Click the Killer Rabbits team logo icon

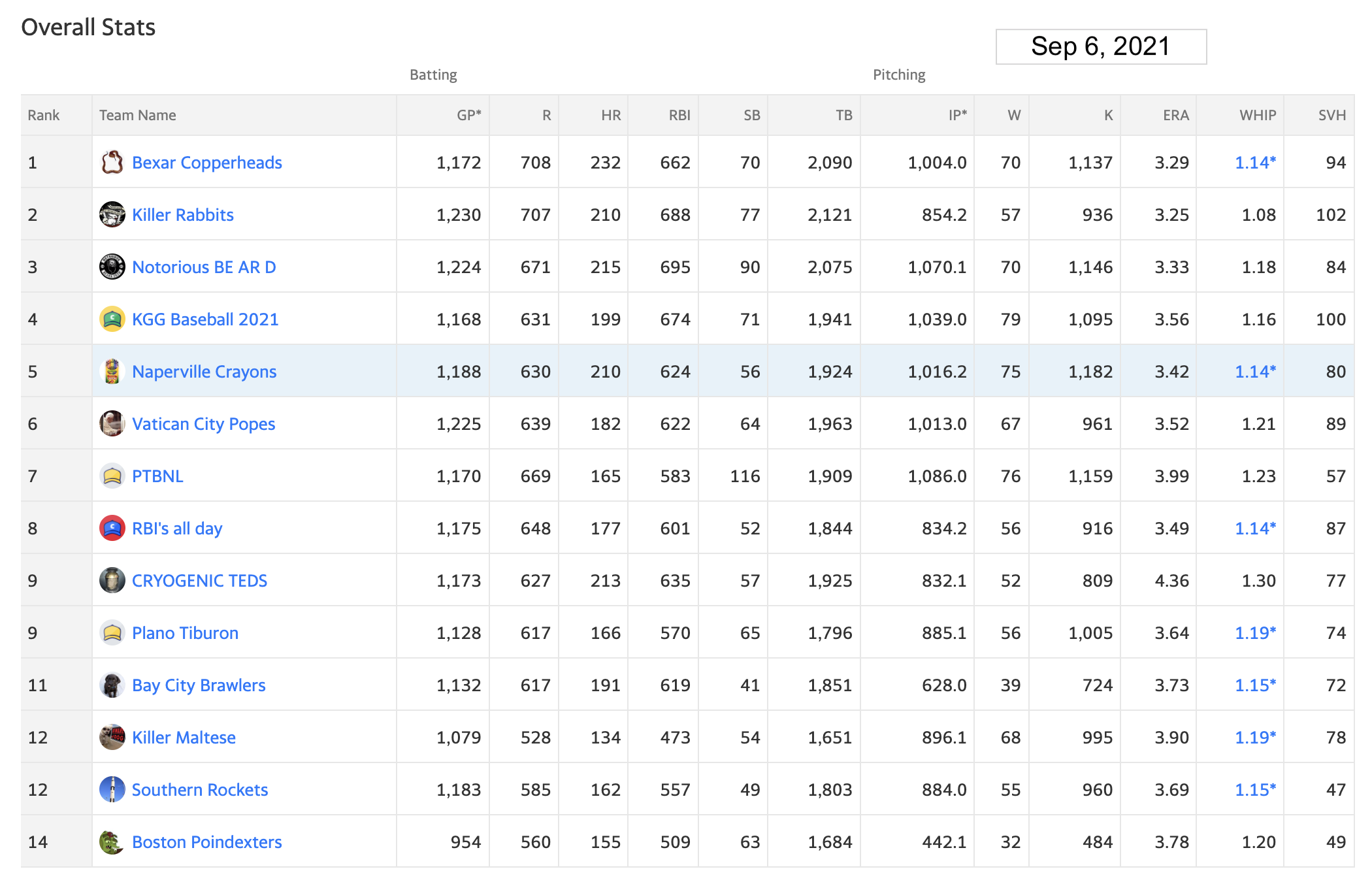(x=112, y=214)
